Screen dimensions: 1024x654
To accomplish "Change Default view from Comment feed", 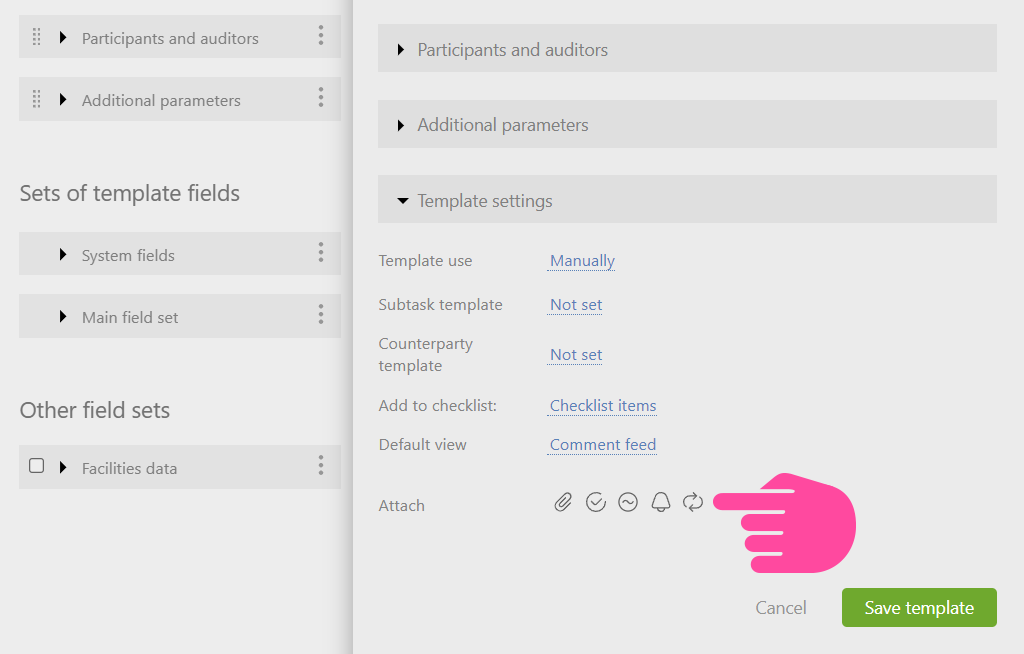I will coord(603,445).
